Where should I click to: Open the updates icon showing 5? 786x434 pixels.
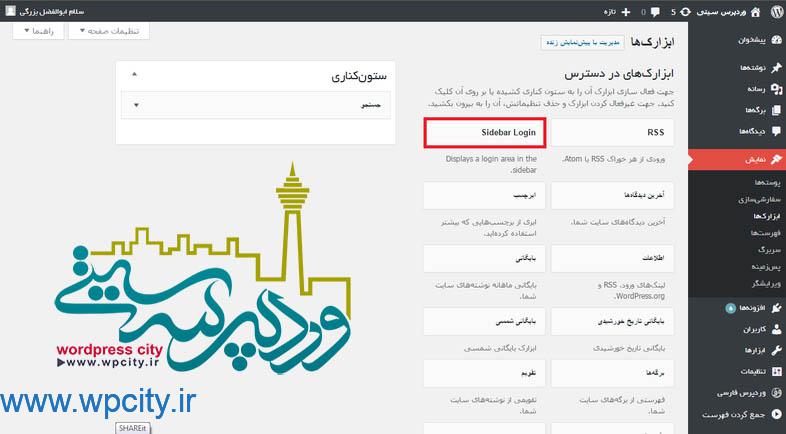(x=685, y=12)
